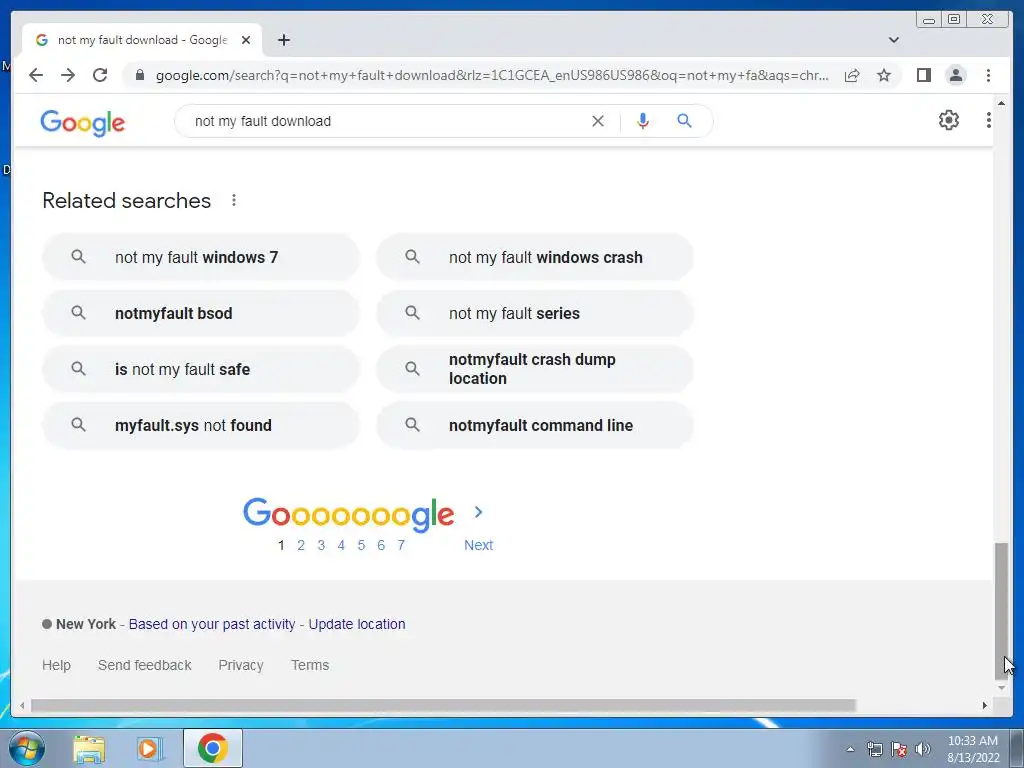
Task: Go to results page 3
Action: [321, 545]
